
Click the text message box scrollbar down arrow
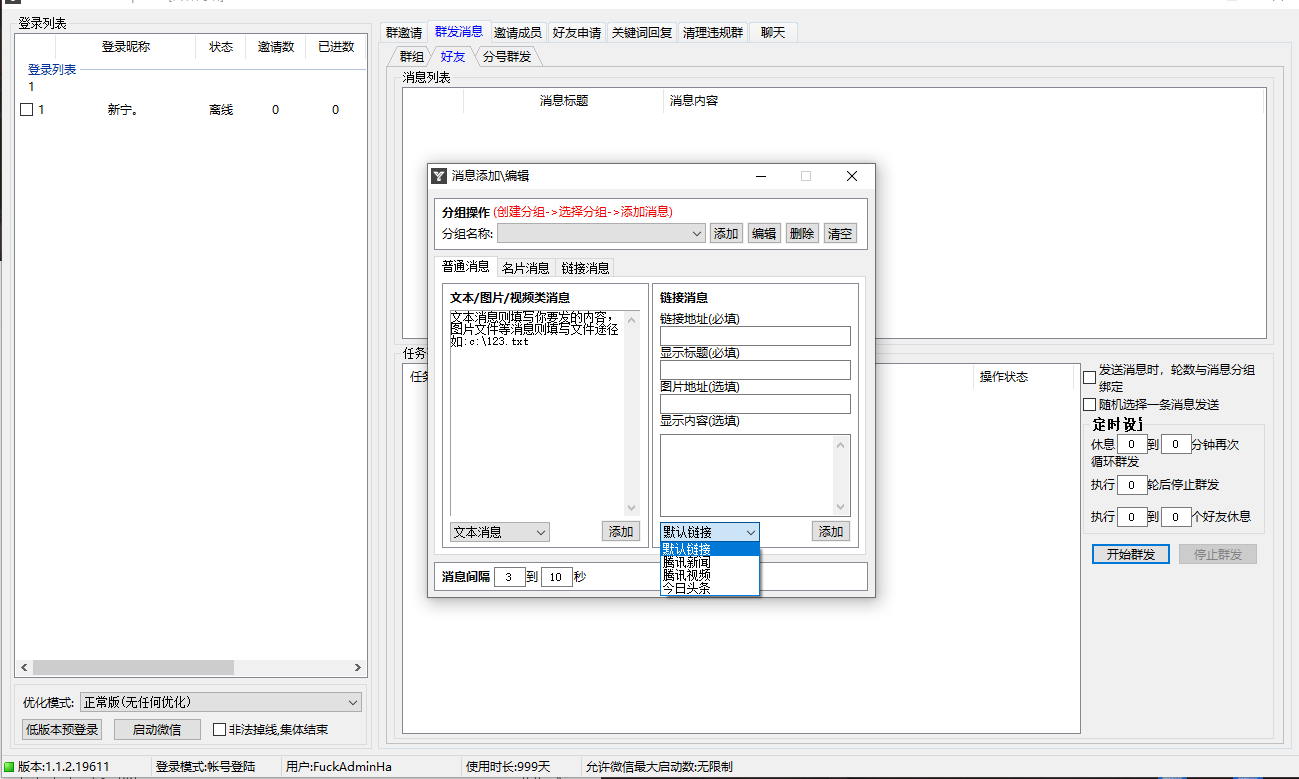631,508
